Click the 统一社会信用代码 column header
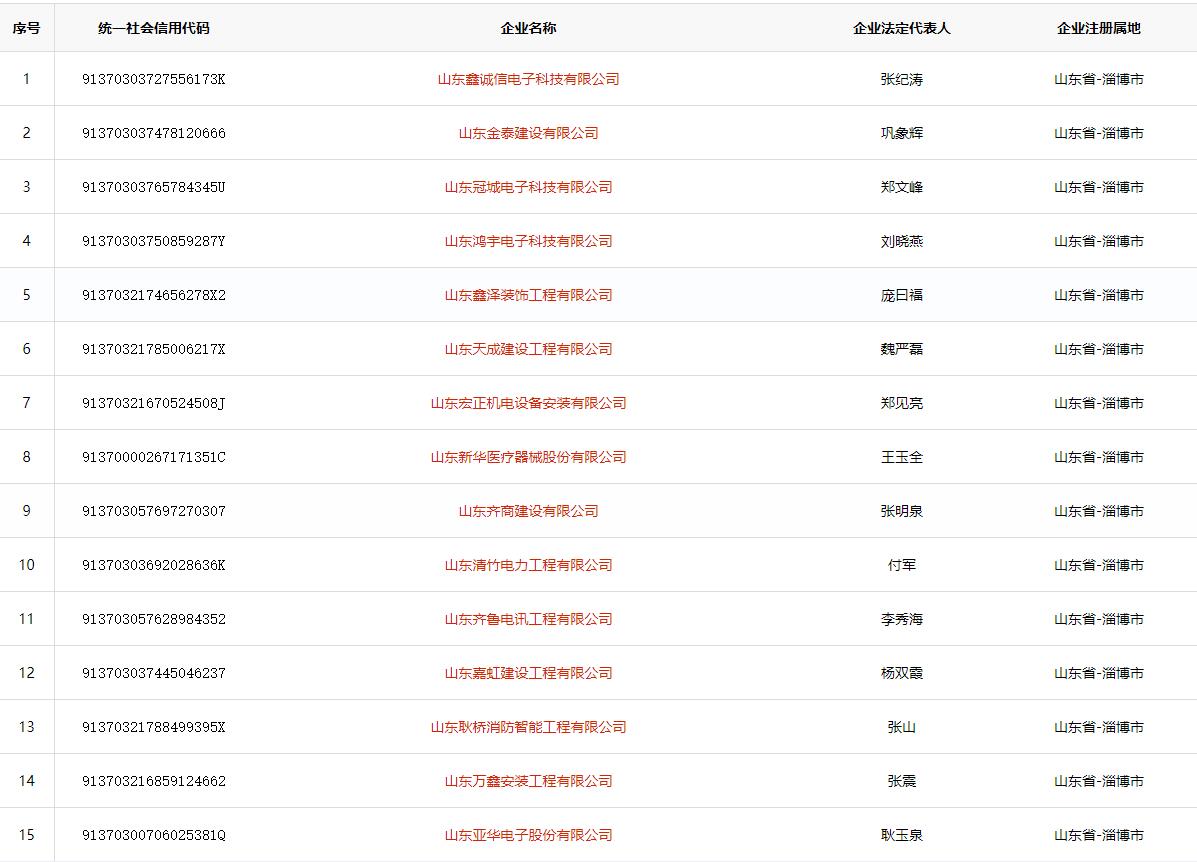1197x862 pixels. (154, 28)
